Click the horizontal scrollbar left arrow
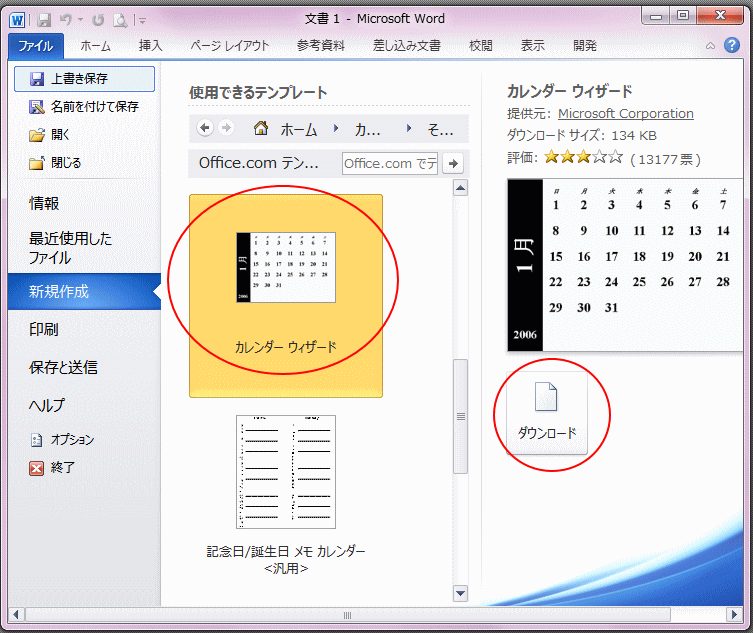 coord(16,614)
